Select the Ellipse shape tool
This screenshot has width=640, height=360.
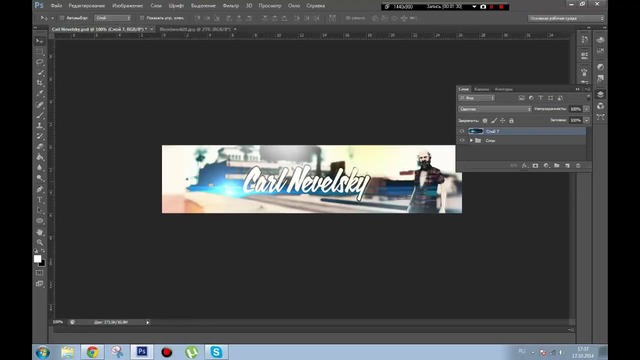pos(40,221)
